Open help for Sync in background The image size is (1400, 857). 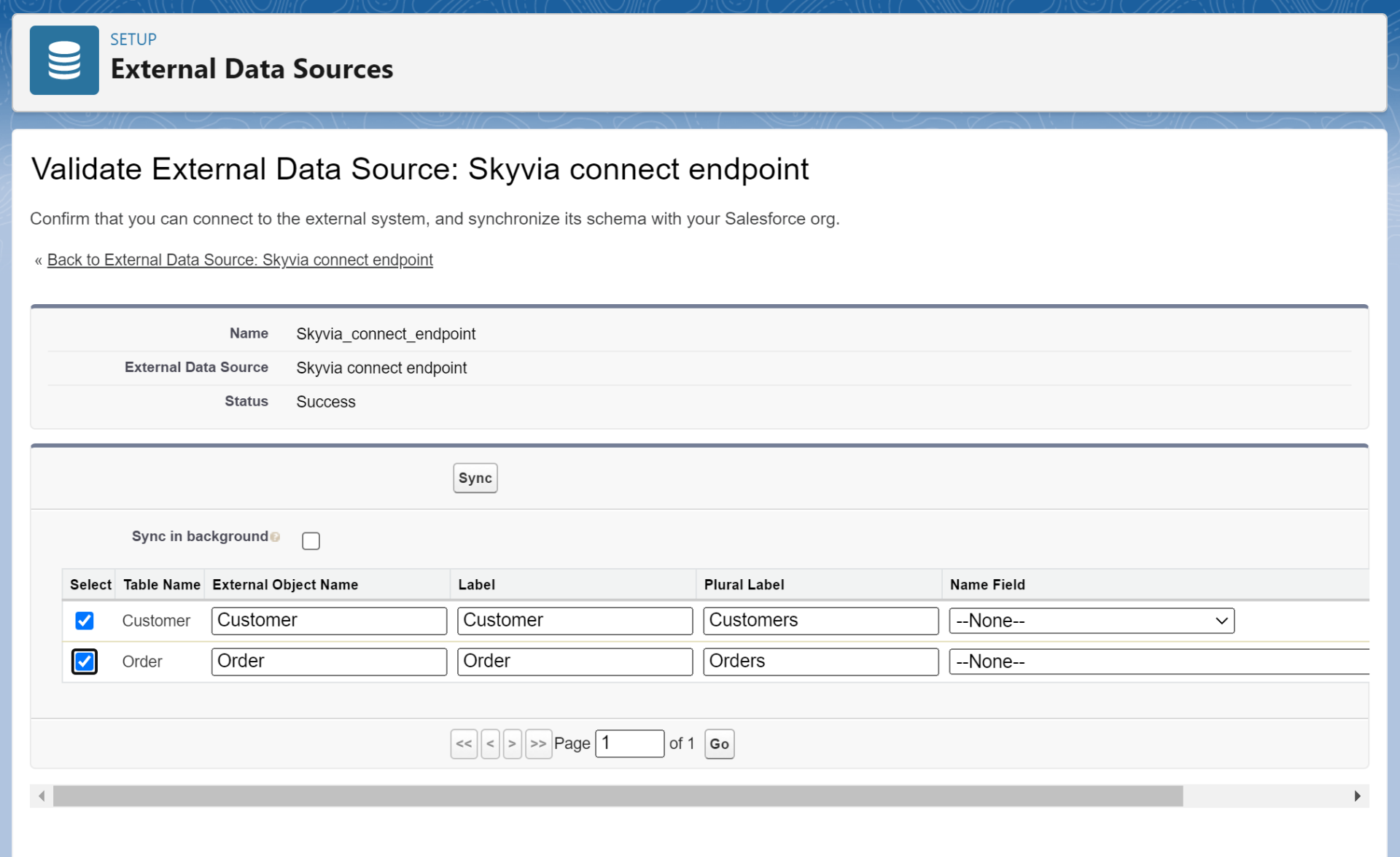276,537
